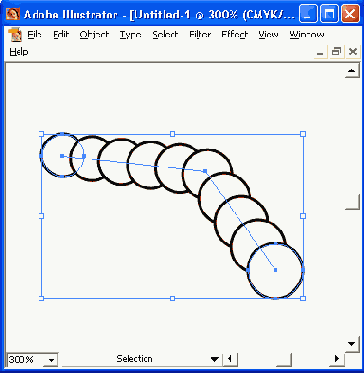Click the center point of the bottom-right circle
Image resolution: width=364 pixels, height=373 pixels.
(x=275, y=270)
